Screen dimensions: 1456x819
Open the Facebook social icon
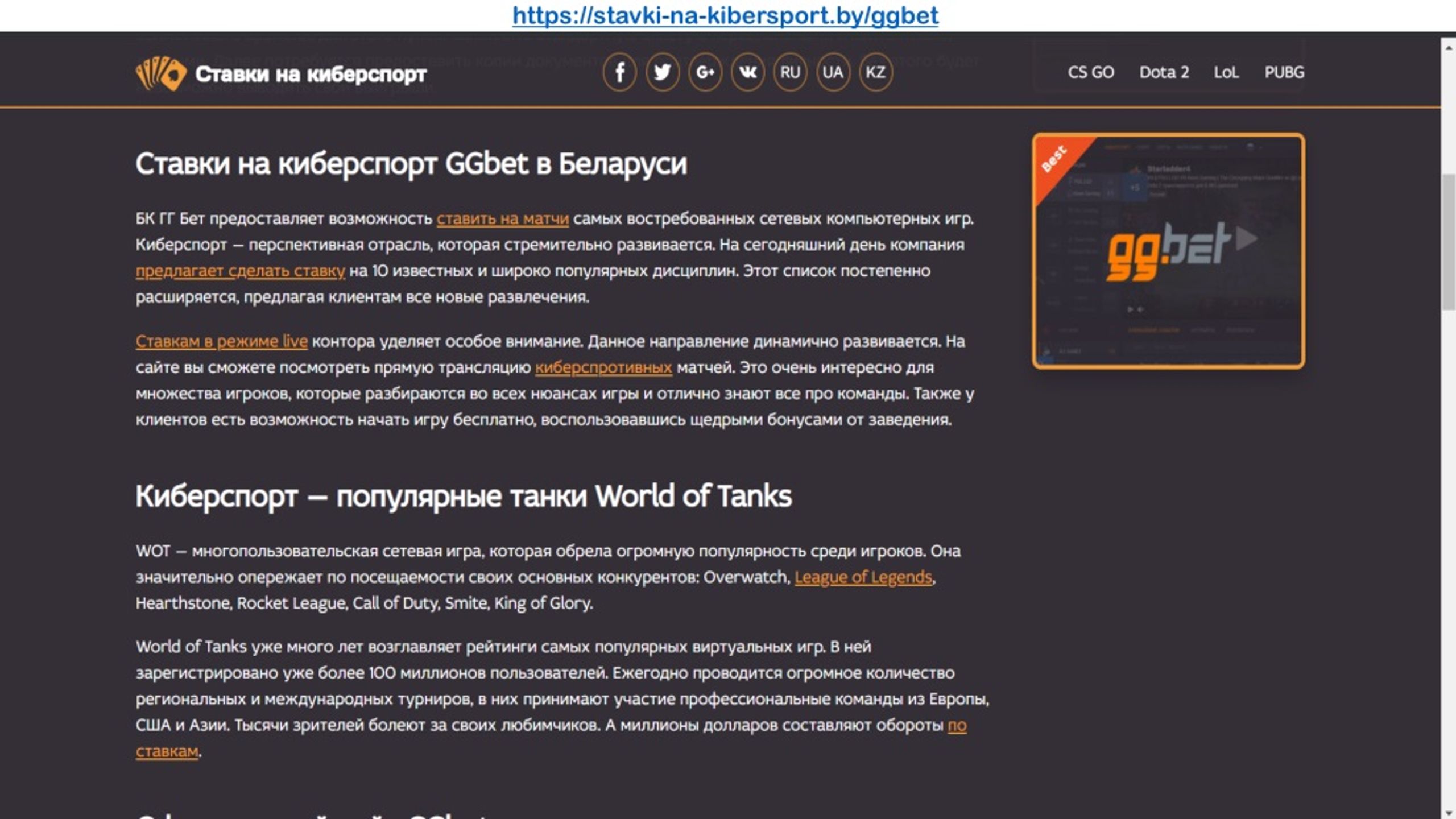coord(620,72)
